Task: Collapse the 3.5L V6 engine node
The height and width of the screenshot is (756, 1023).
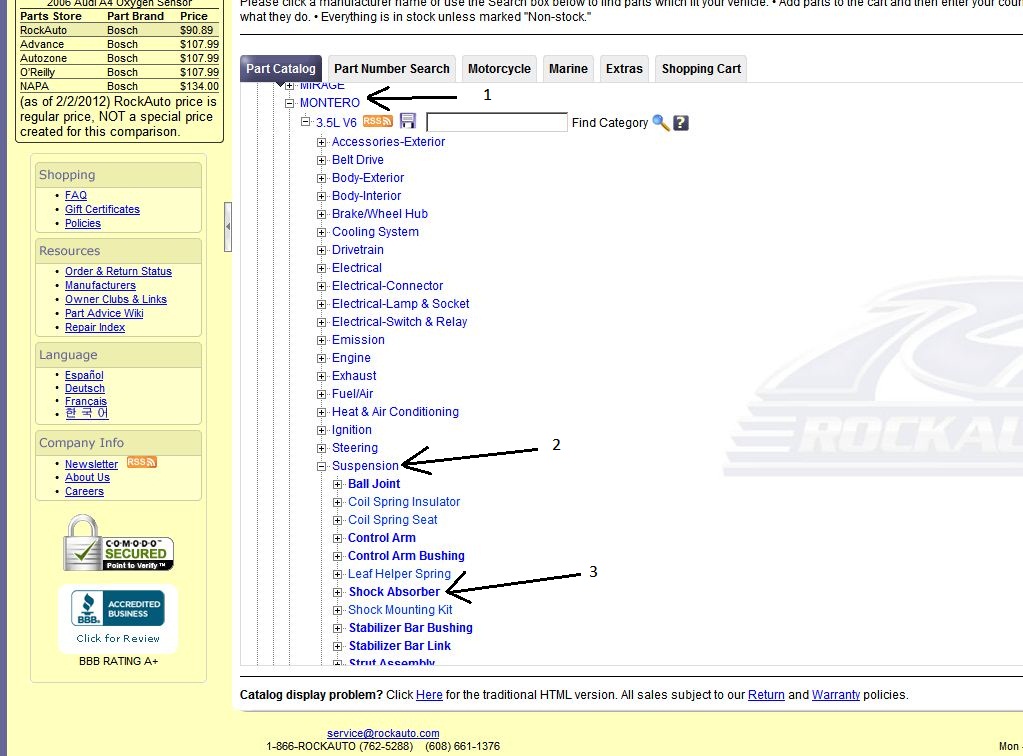Action: [305, 121]
